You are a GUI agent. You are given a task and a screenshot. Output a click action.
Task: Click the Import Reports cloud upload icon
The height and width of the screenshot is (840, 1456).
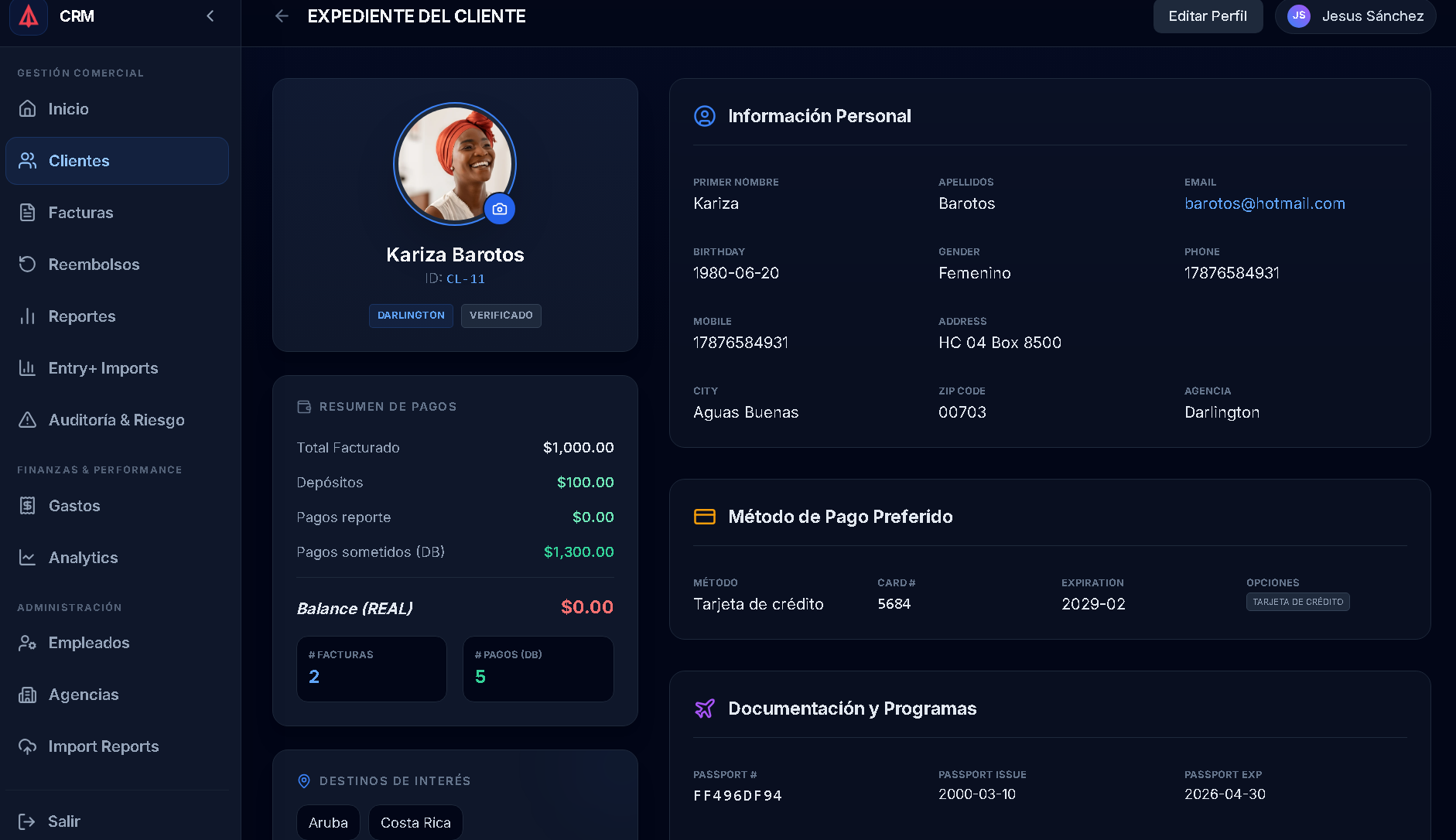point(28,746)
